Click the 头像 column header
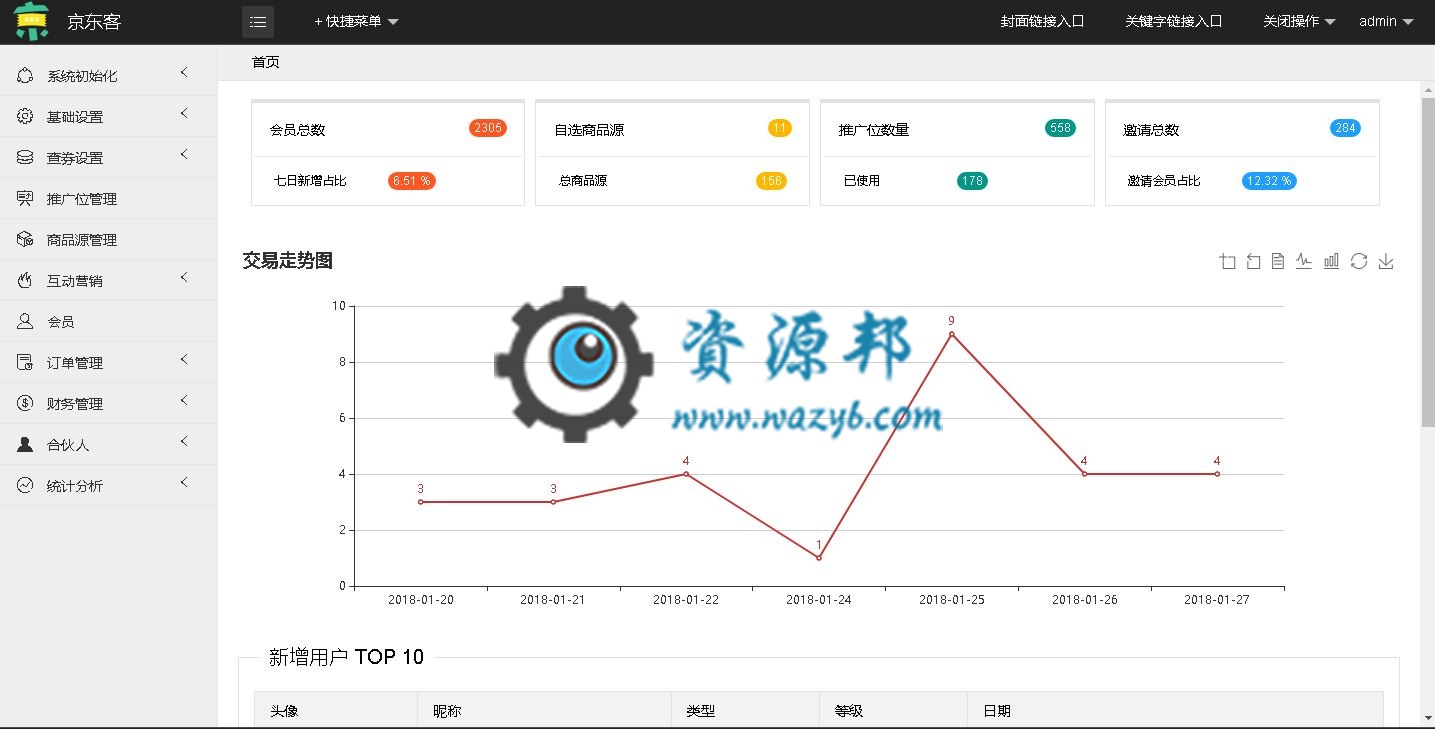This screenshot has height=729, width=1435. click(284, 711)
